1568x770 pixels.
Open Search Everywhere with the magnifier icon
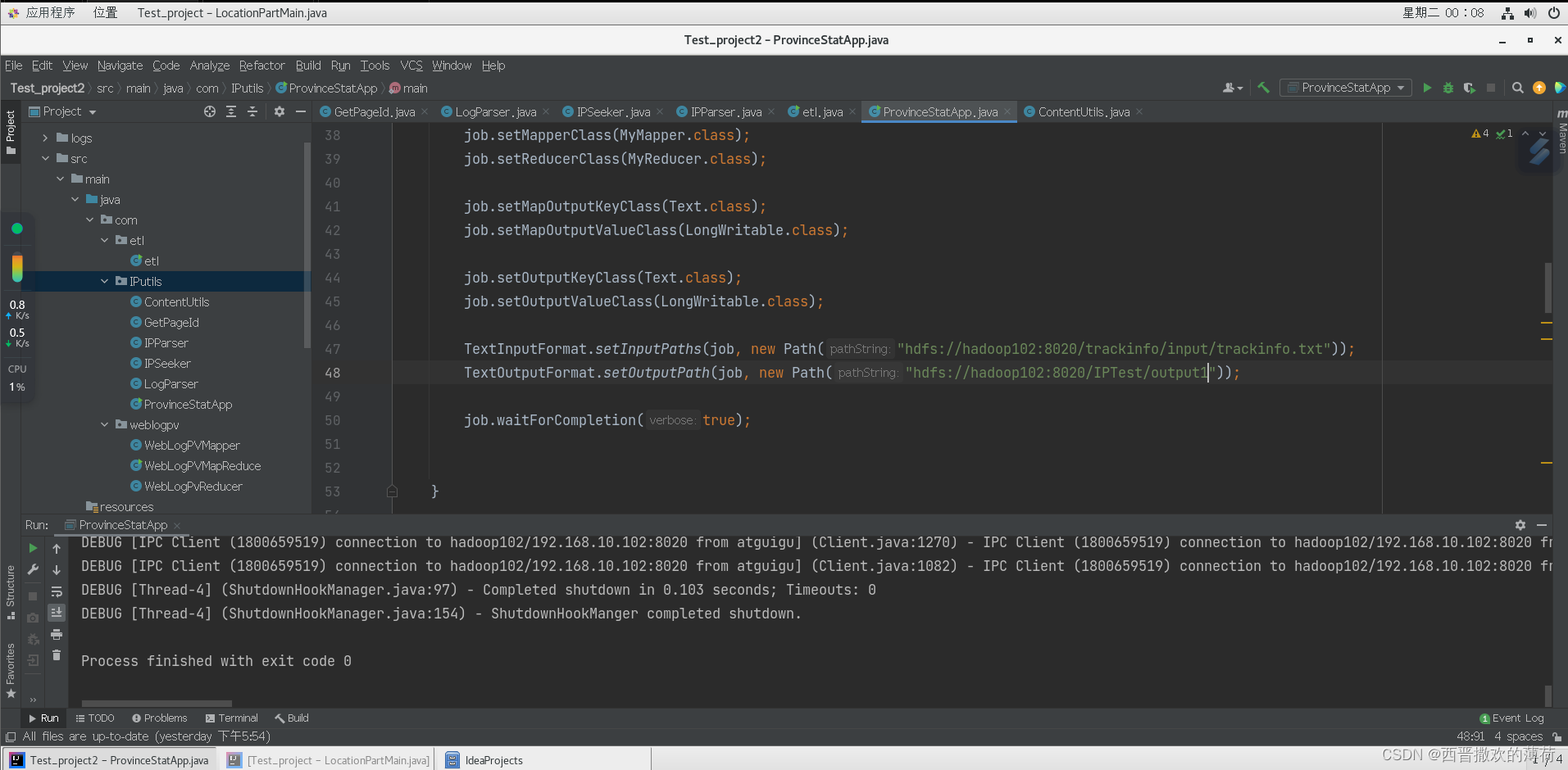pyautogui.click(x=1517, y=88)
